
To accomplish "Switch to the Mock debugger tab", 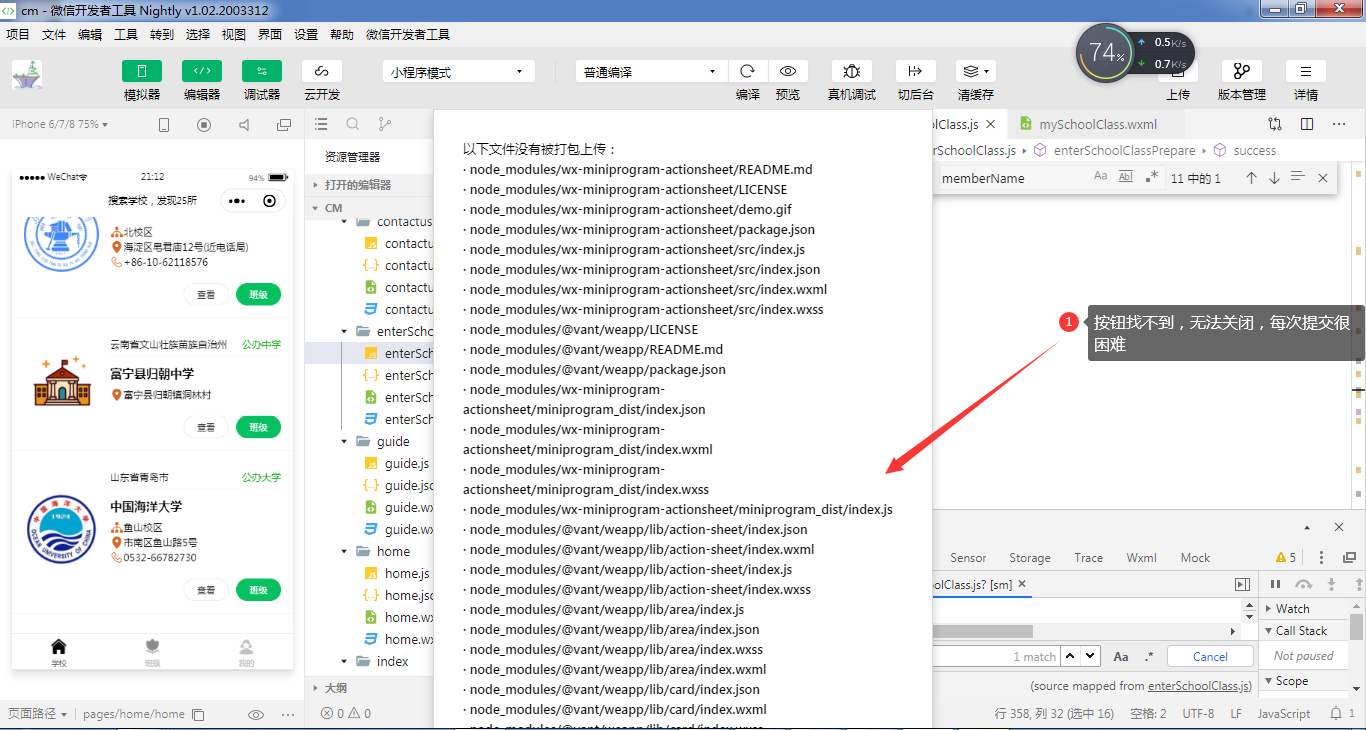I will click(x=1195, y=558).
